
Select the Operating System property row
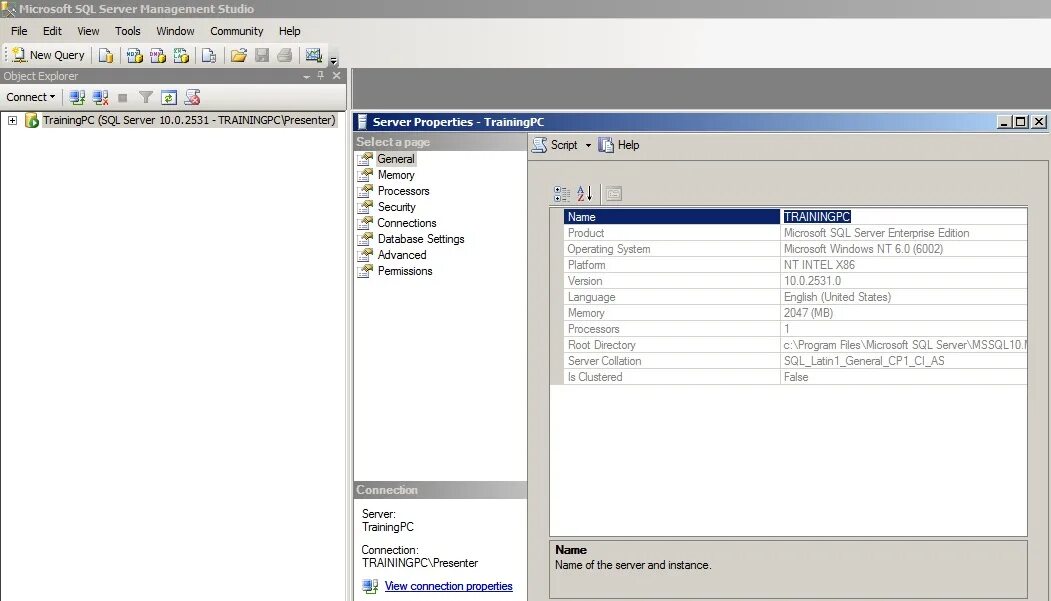pos(796,249)
